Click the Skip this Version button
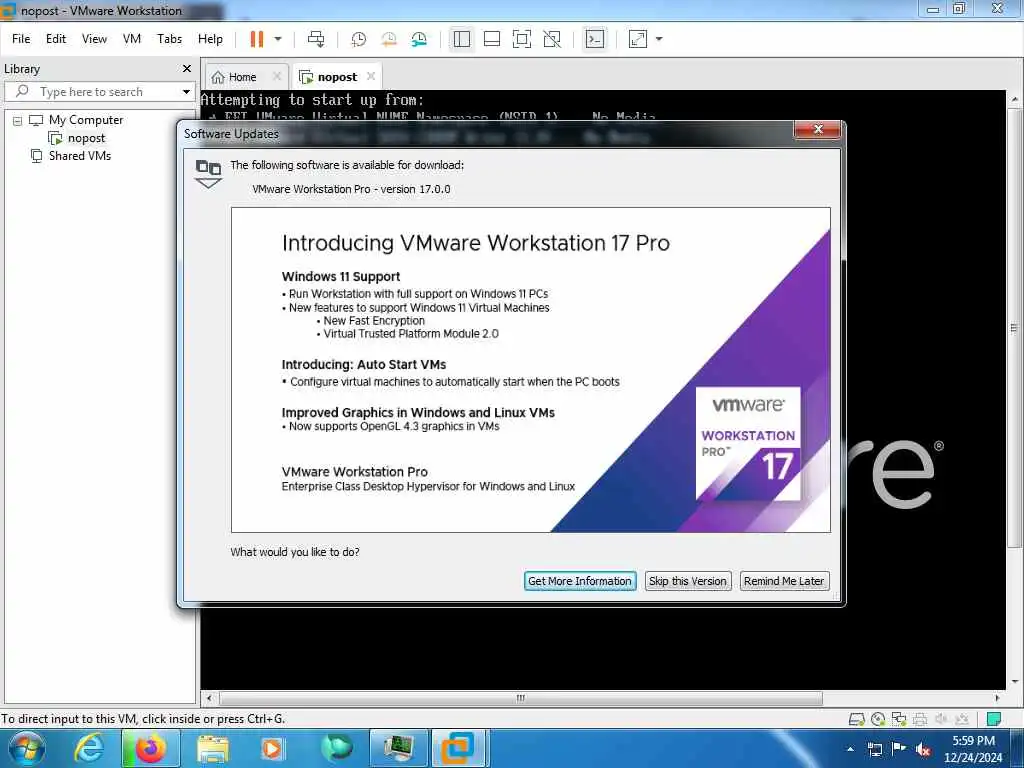The image size is (1024, 768). tap(688, 581)
